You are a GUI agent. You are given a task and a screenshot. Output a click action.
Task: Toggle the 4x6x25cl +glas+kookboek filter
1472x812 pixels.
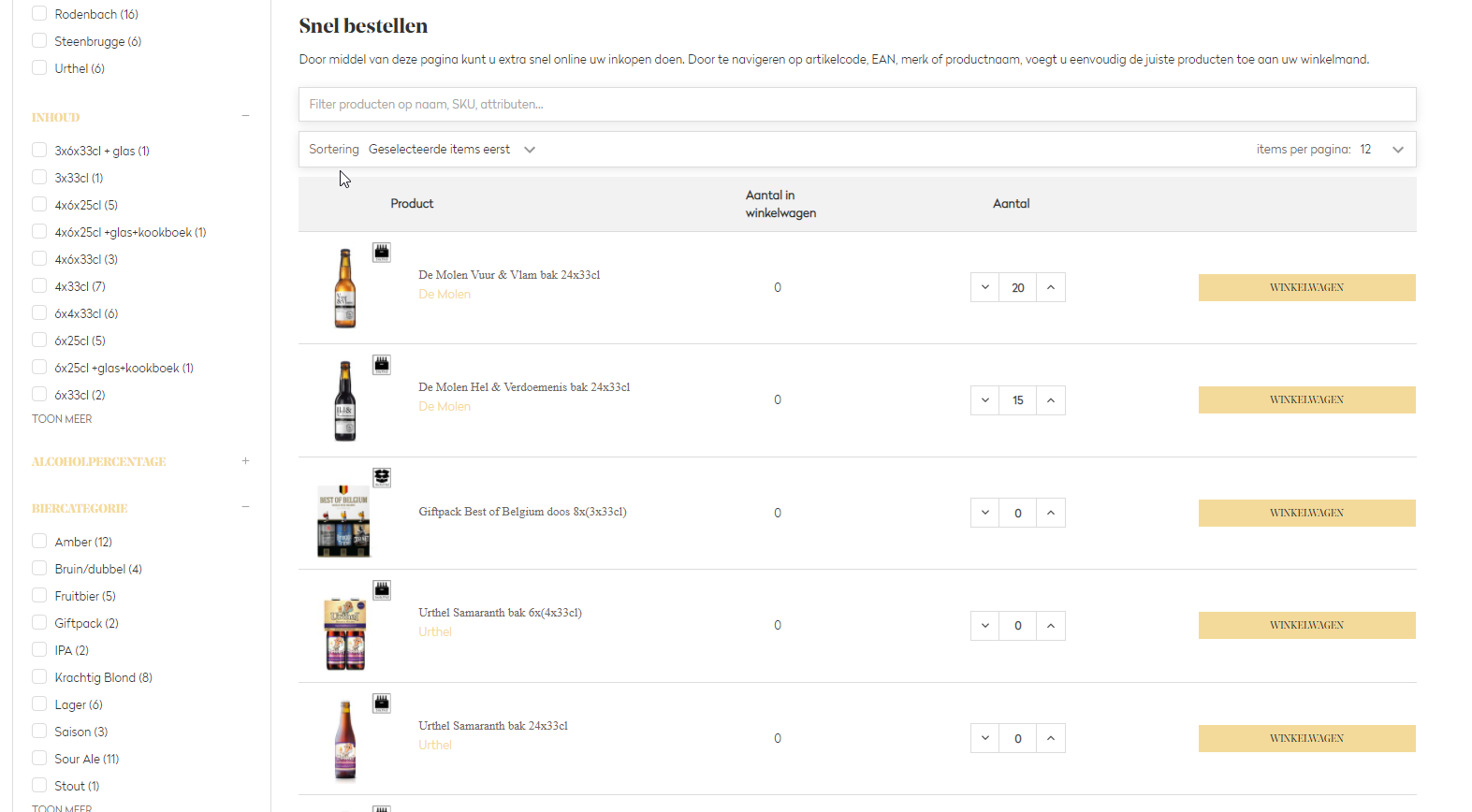click(39, 231)
